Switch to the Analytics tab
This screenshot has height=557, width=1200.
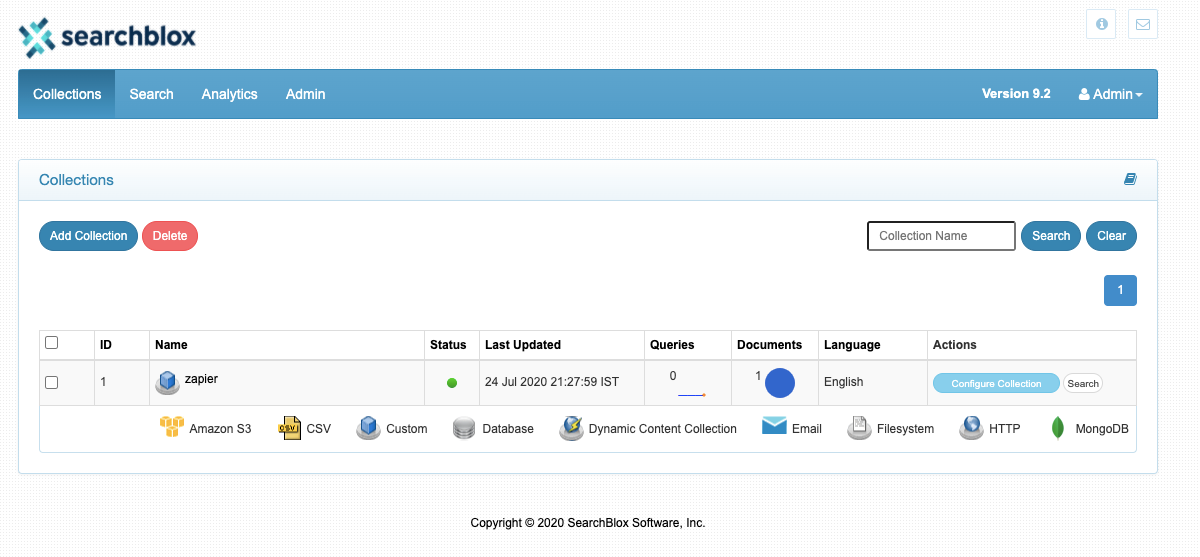click(x=230, y=94)
